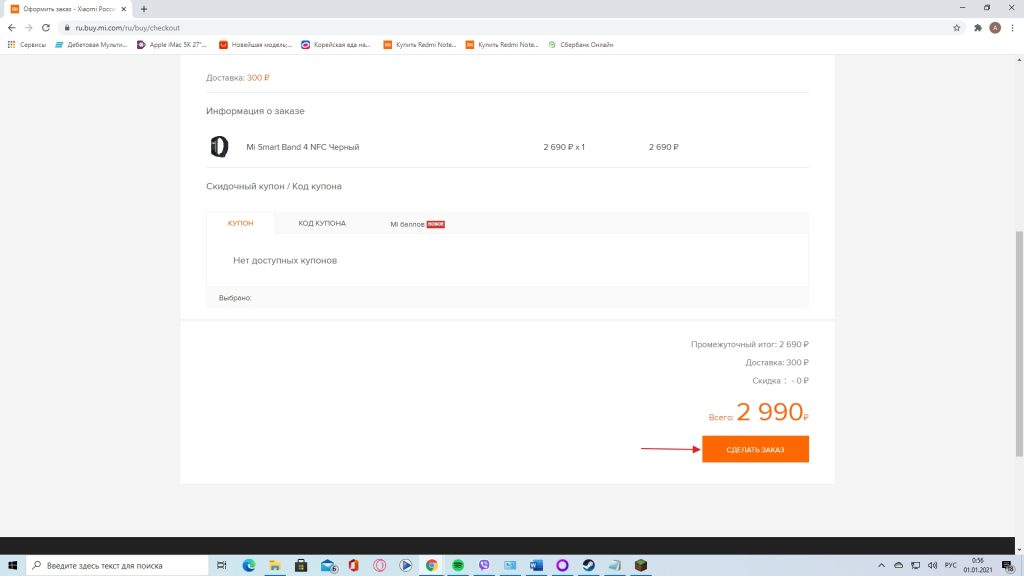Image resolution: width=1024 pixels, height=576 pixels.
Task: Reload the page with the refresh icon
Action: pos(46,28)
